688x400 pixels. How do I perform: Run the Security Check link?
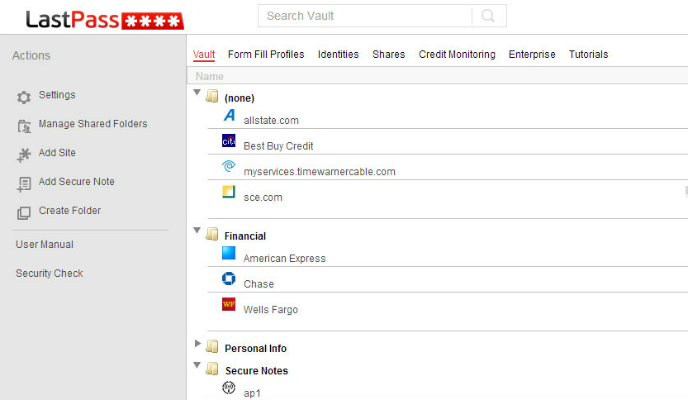click(x=50, y=273)
